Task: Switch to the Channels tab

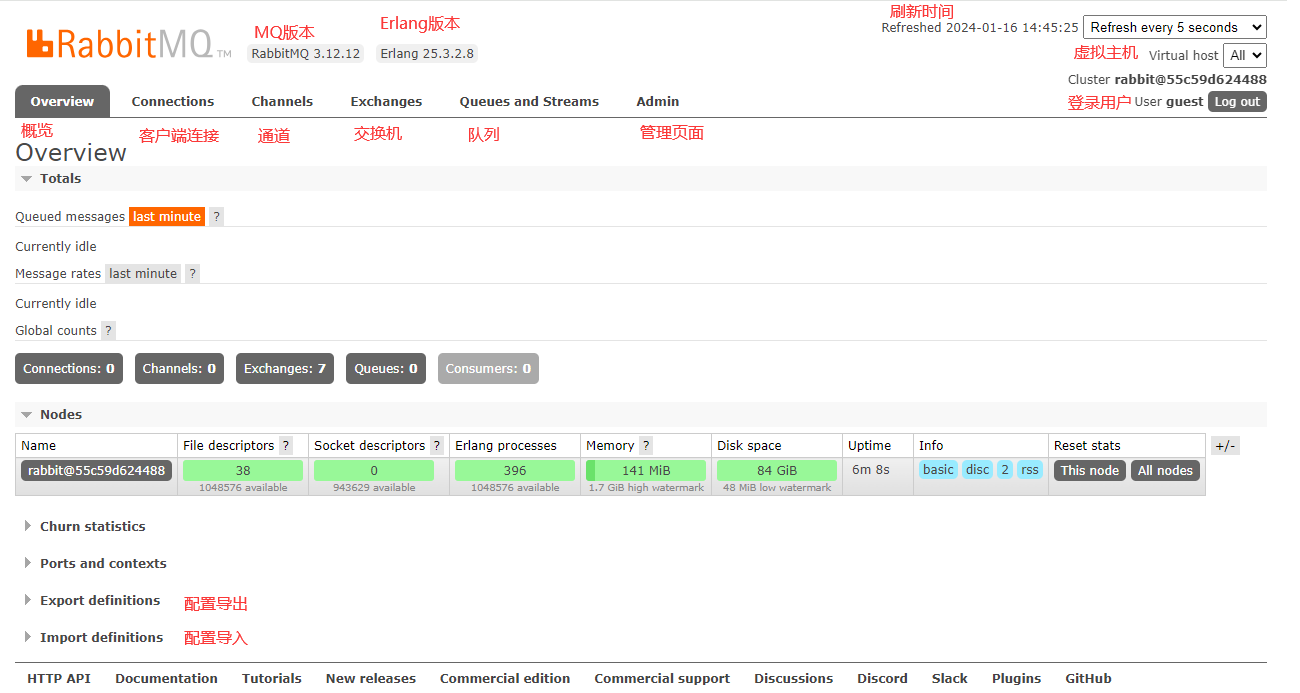Action: tap(282, 101)
